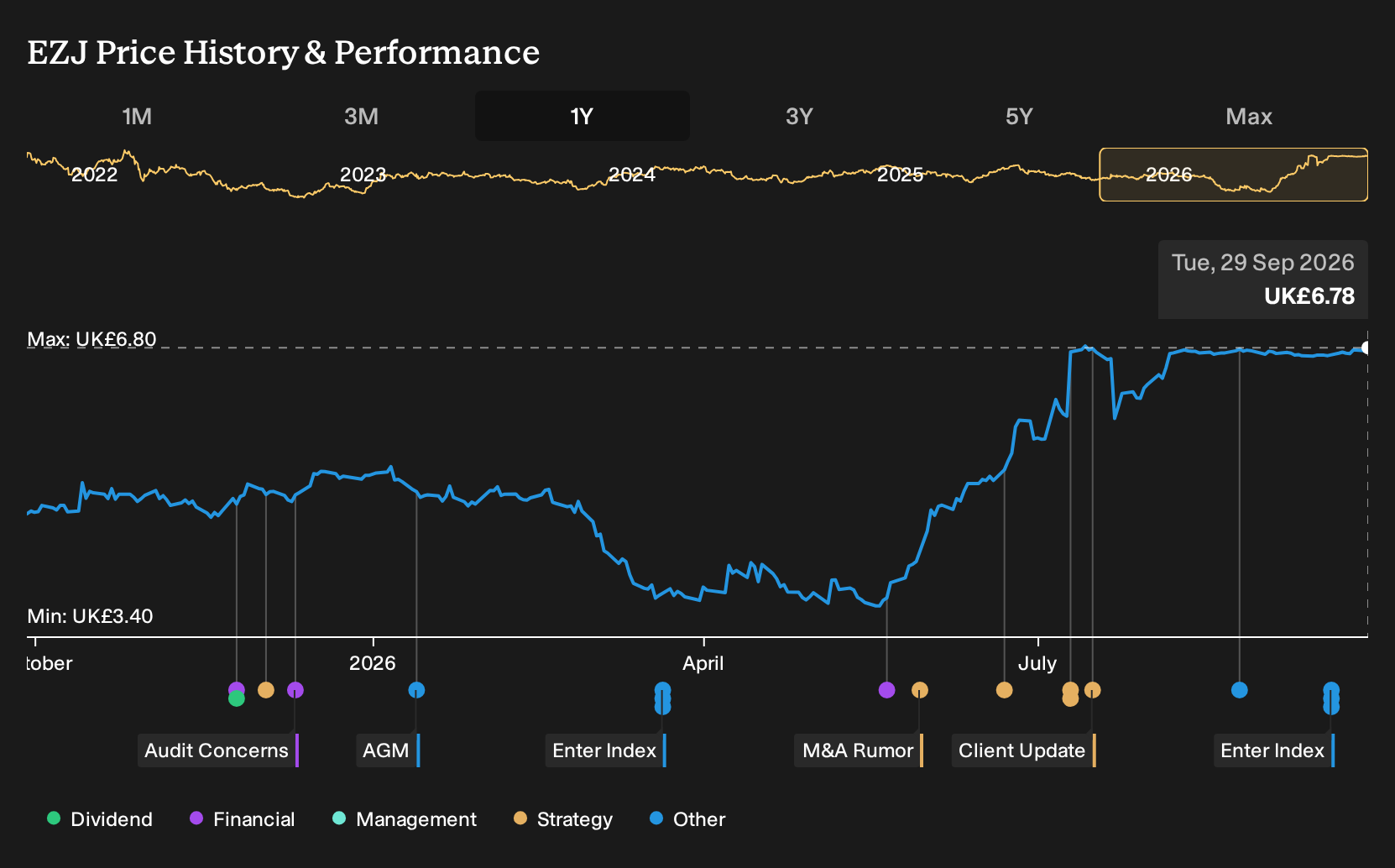Click the purple marker above Audit Concerns label
The height and width of the screenshot is (868, 1395).
(295, 690)
